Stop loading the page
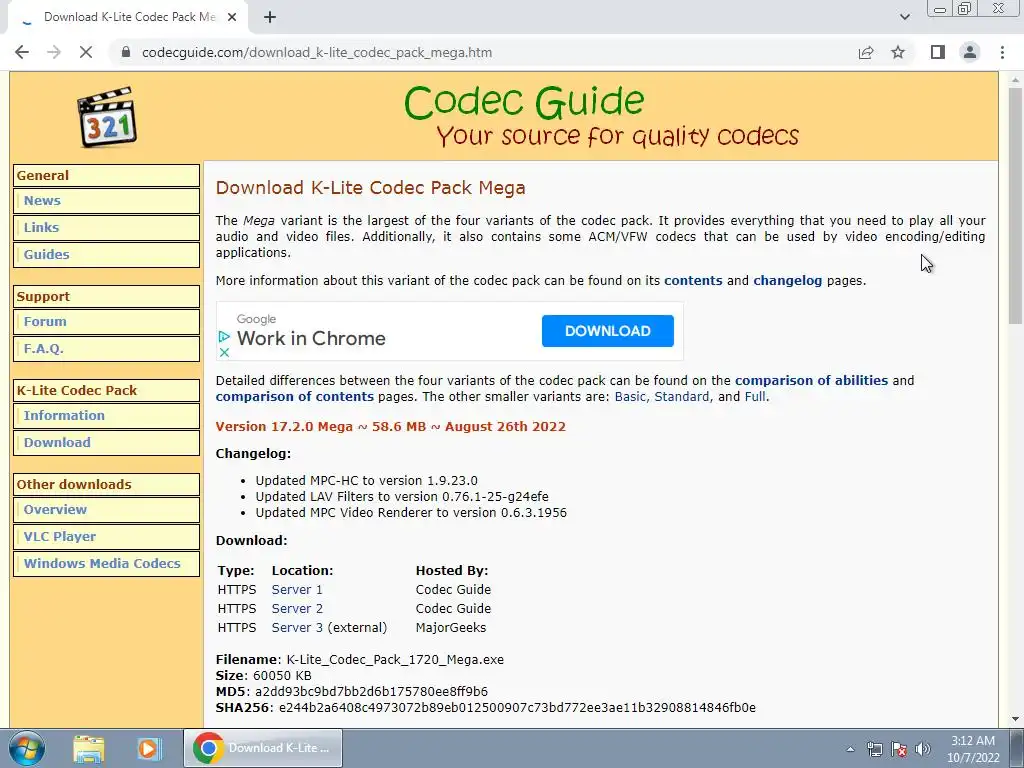 (86, 52)
